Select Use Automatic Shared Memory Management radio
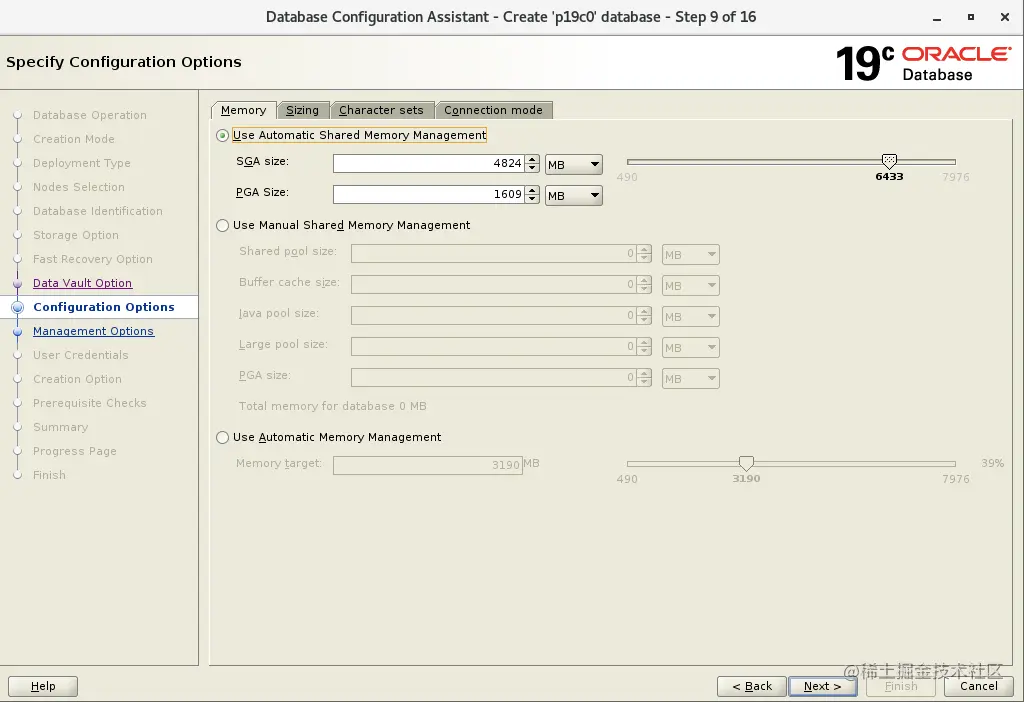The image size is (1024, 702). coord(222,135)
